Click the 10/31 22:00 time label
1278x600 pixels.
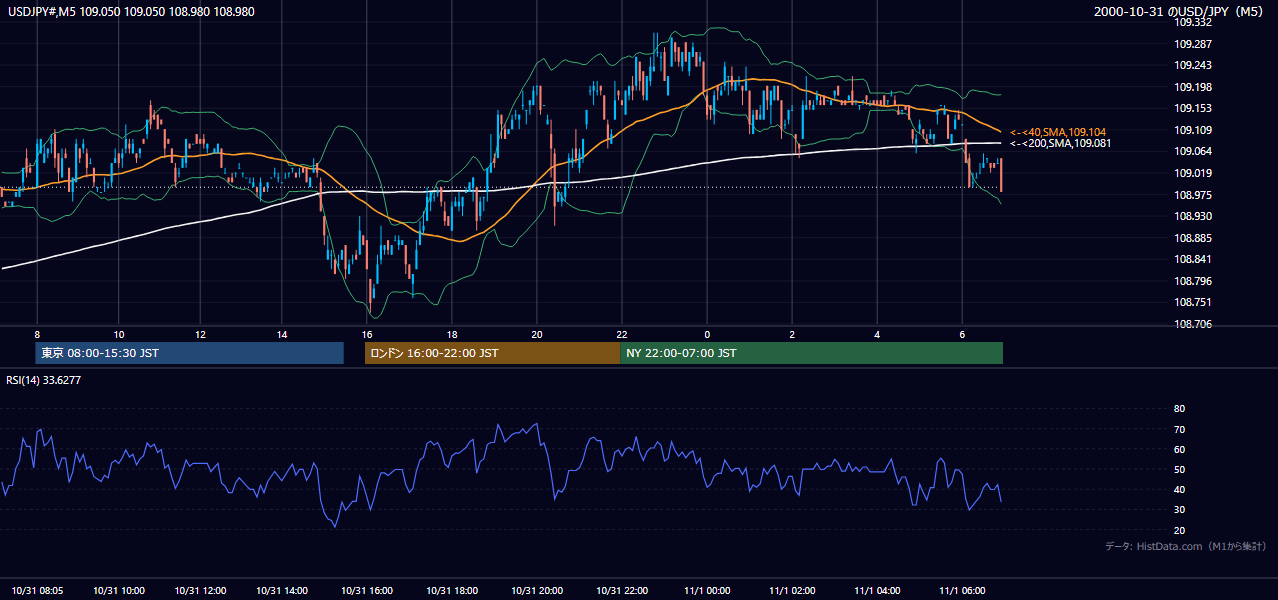[622, 590]
